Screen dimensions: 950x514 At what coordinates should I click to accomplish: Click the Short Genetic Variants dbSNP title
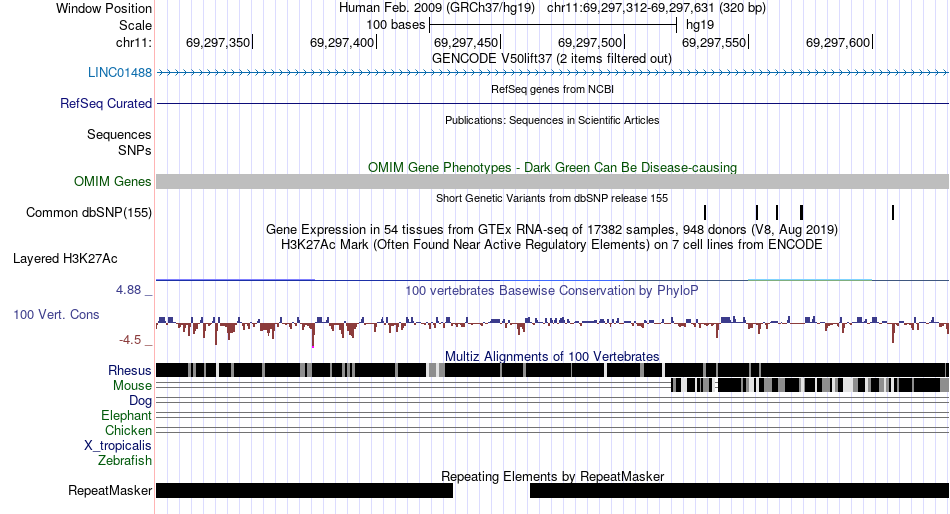(552, 198)
